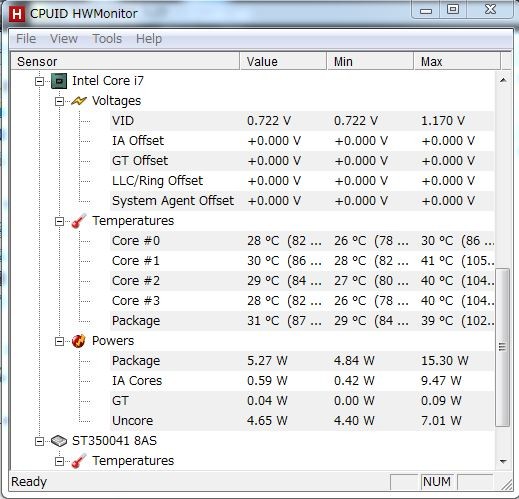Select the Core #3 temperature row

pyautogui.click(x=302, y=301)
